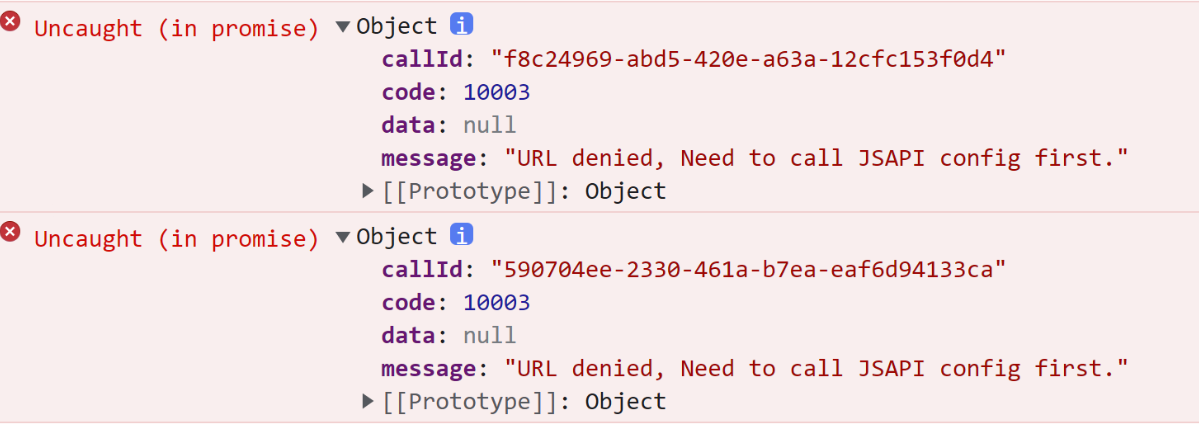Click code value 10003 in second error

point(497,302)
